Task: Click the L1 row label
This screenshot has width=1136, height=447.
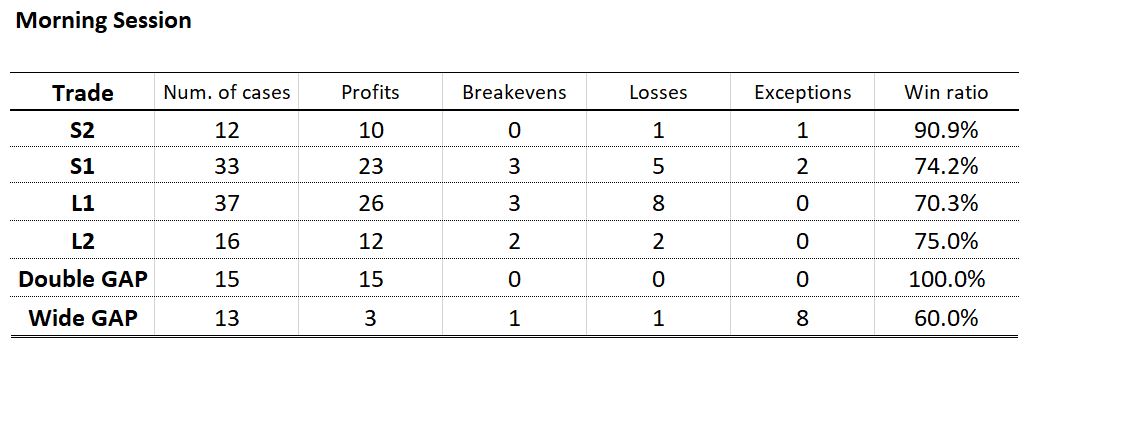Action: pyautogui.click(x=83, y=204)
